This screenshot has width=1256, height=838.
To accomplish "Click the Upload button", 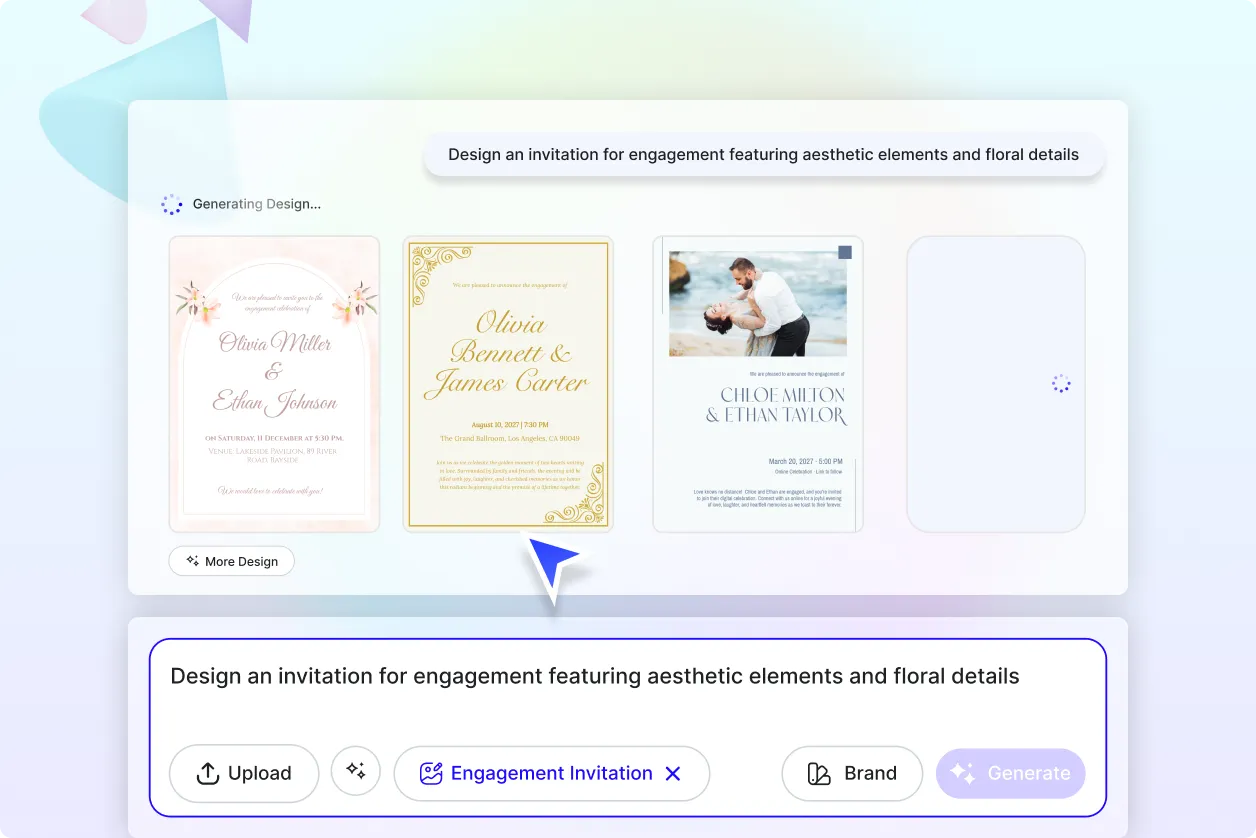I will pyautogui.click(x=243, y=772).
